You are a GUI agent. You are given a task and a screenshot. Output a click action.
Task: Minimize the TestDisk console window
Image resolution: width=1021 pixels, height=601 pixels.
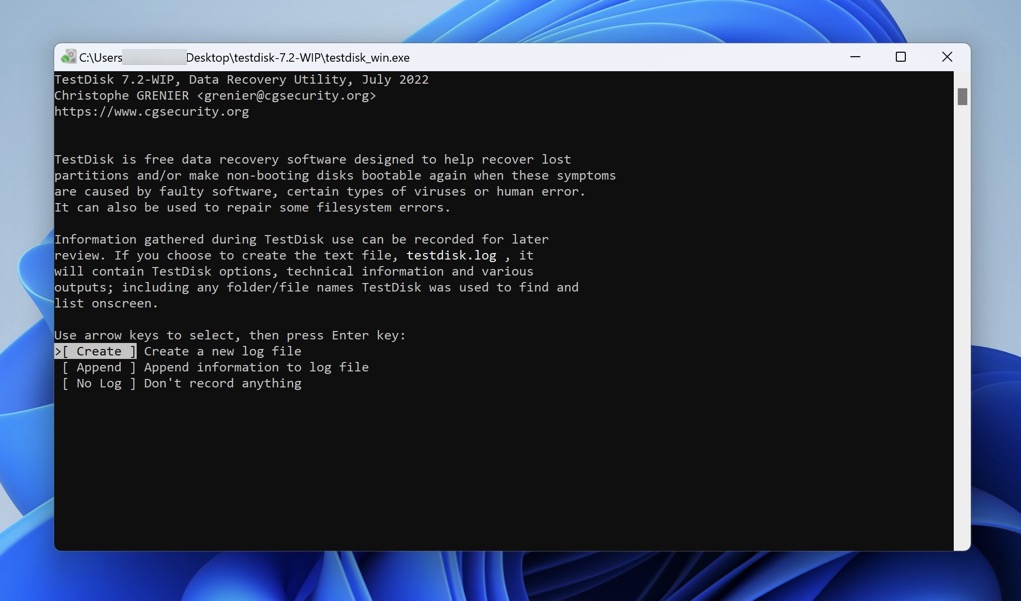(x=854, y=57)
